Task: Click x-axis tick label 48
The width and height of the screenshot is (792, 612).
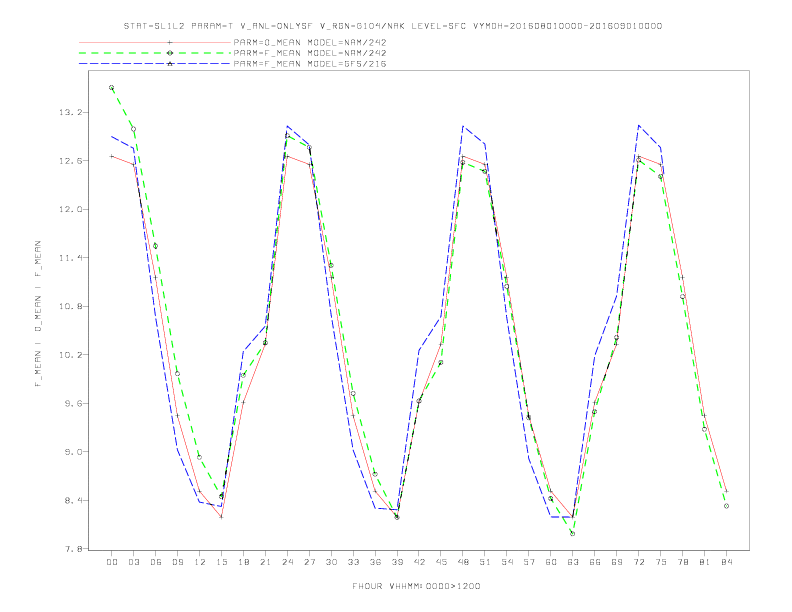Action: (463, 562)
